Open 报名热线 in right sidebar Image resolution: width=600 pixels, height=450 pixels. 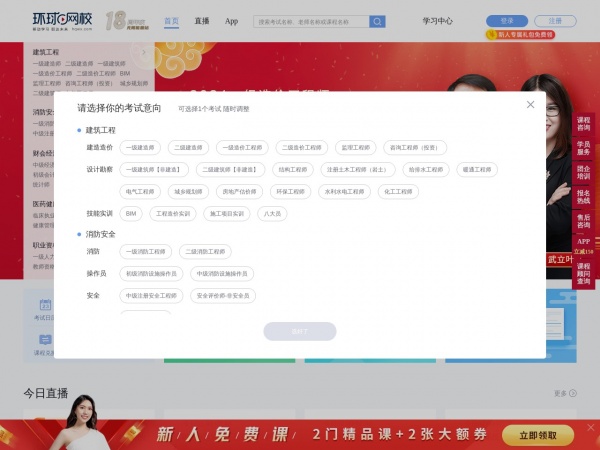pos(583,197)
